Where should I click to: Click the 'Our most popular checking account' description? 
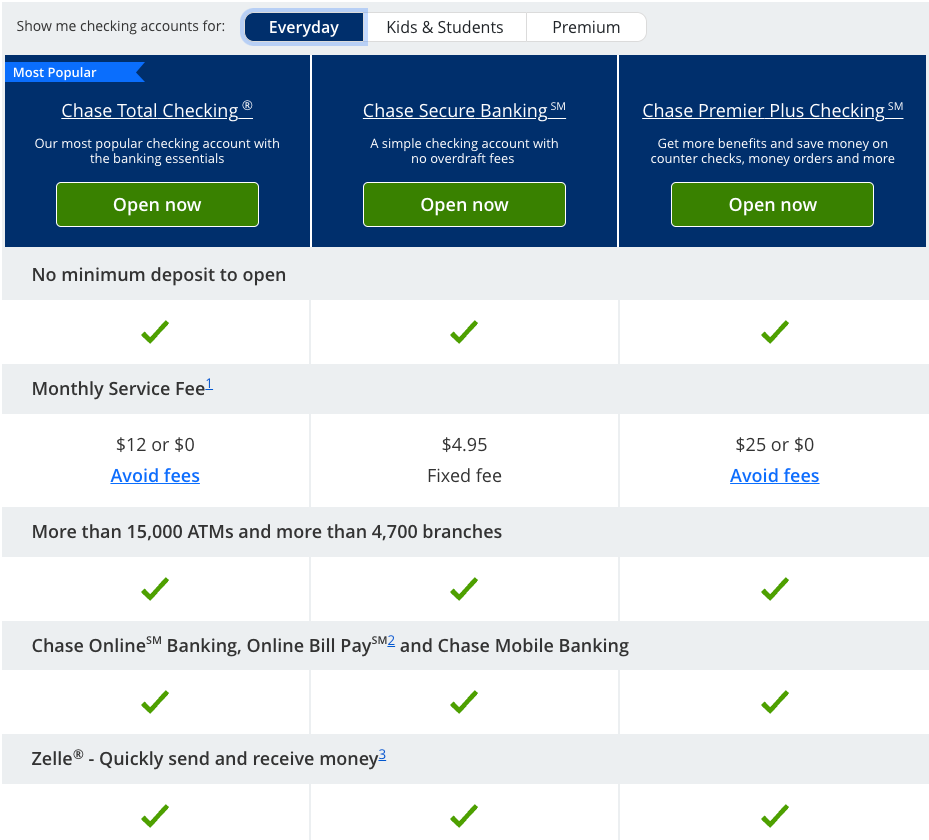pyautogui.click(x=157, y=151)
